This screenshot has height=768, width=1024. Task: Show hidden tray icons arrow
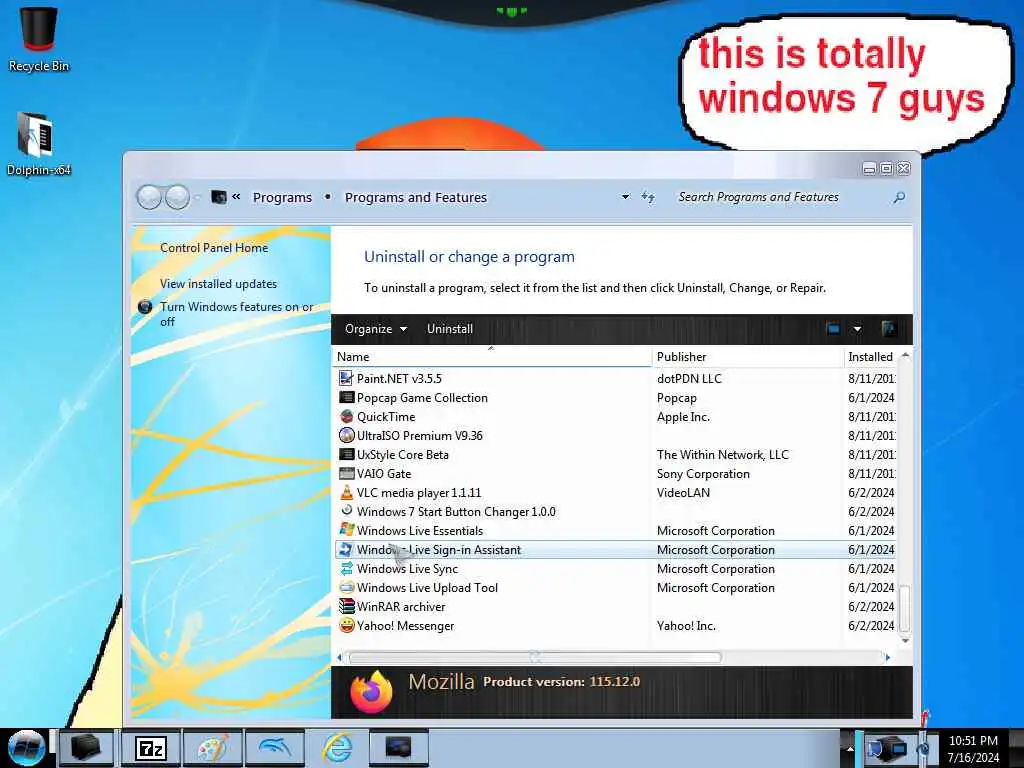[x=850, y=748]
